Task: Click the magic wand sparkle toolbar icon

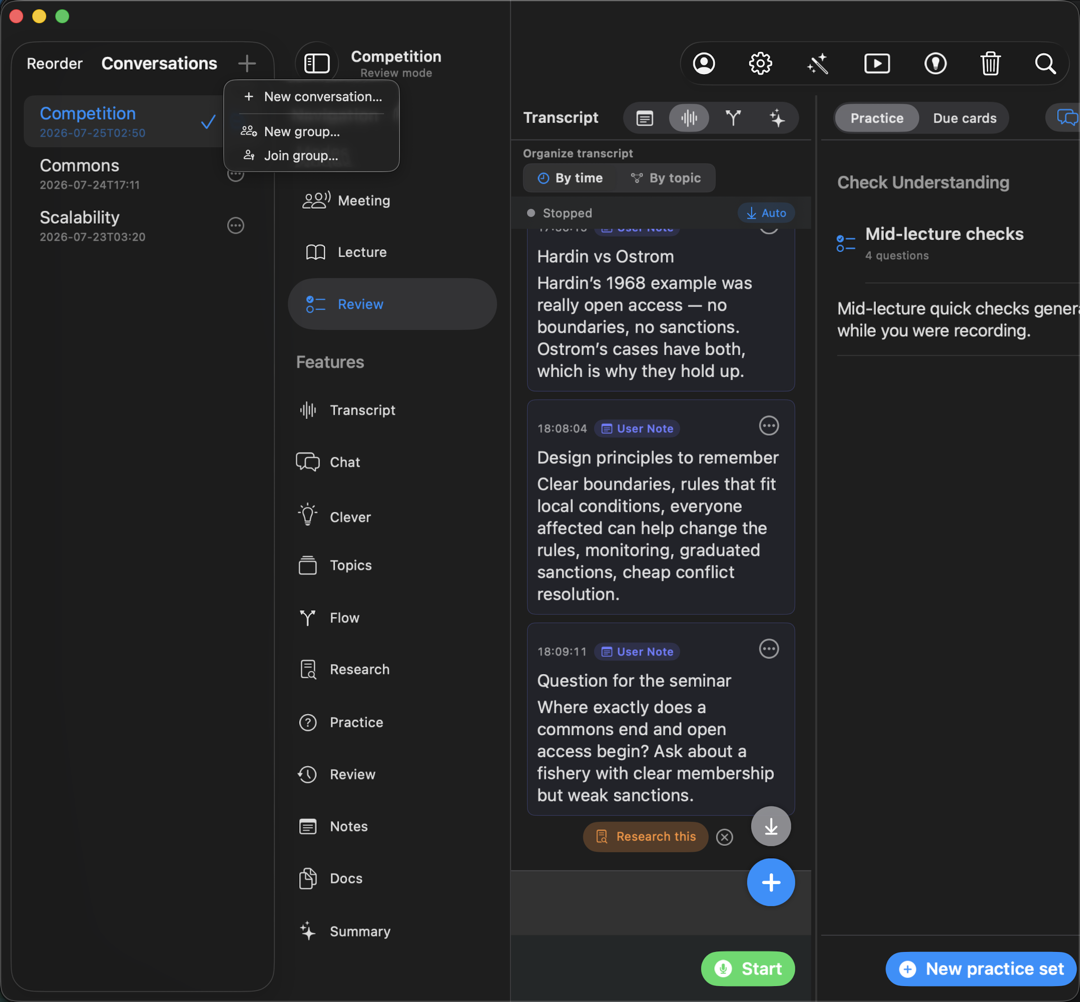Action: tap(818, 63)
